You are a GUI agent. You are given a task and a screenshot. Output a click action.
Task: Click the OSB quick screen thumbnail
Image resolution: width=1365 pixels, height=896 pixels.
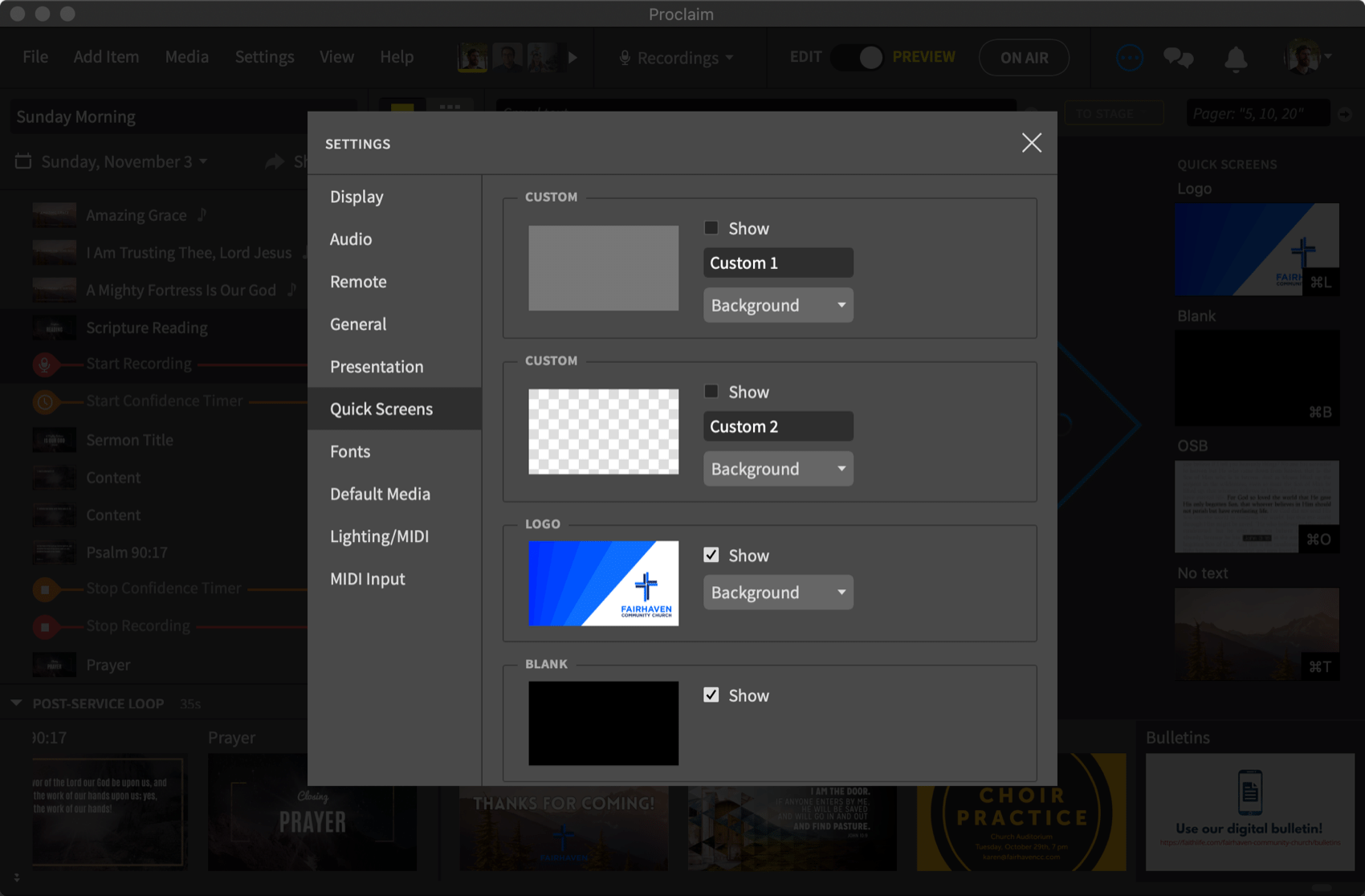pyautogui.click(x=1257, y=506)
